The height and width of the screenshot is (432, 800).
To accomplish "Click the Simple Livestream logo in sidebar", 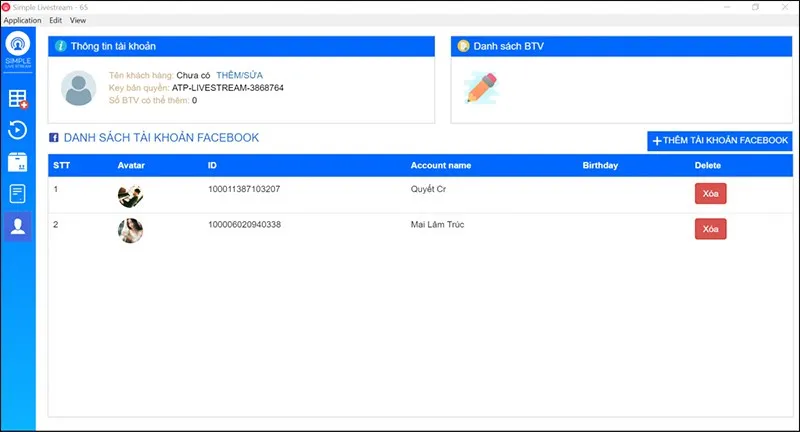I will click(x=18, y=51).
